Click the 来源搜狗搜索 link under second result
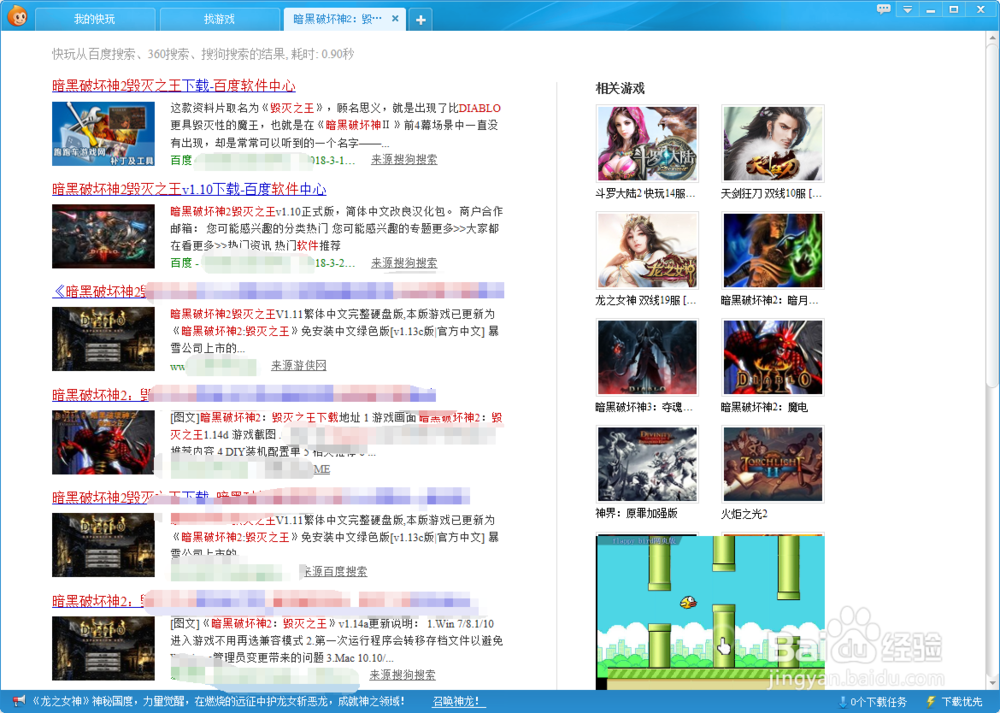The height and width of the screenshot is (713, 1000). (x=404, y=263)
